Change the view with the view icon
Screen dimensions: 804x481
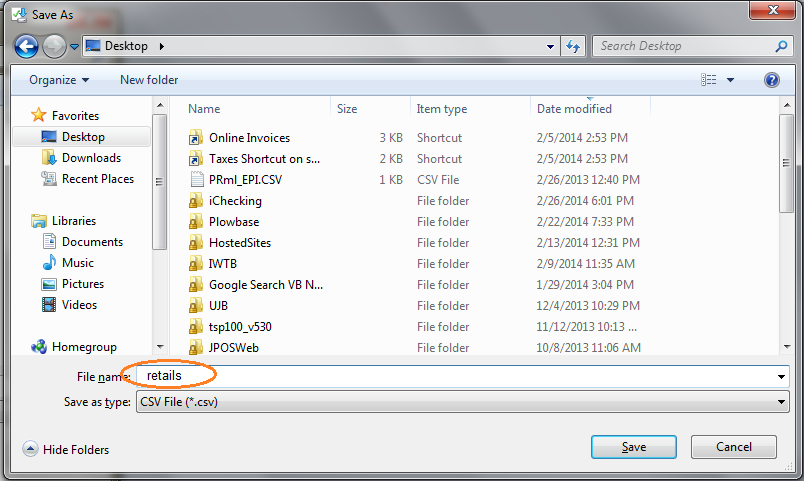tap(709, 79)
